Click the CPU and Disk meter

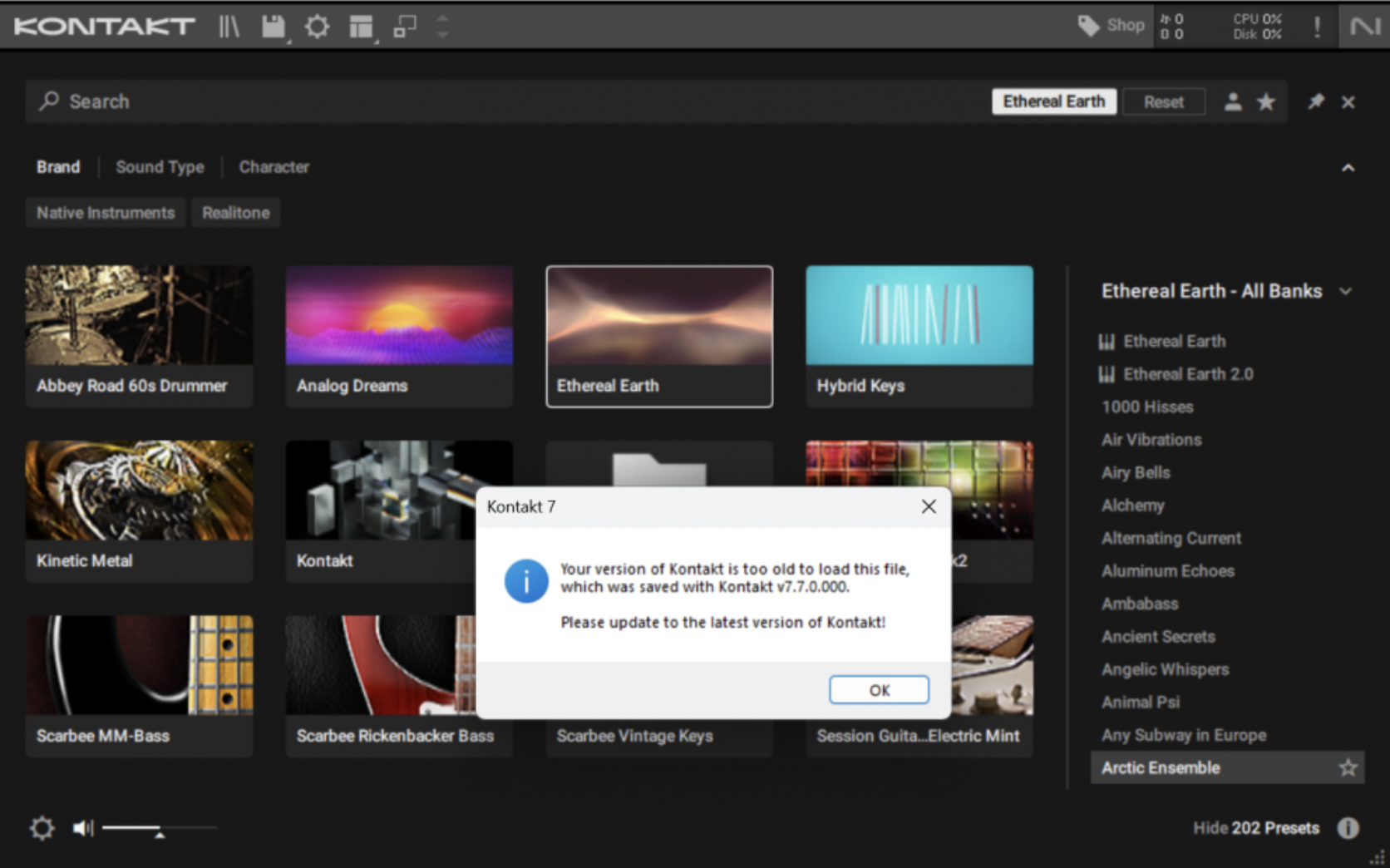click(x=1256, y=27)
